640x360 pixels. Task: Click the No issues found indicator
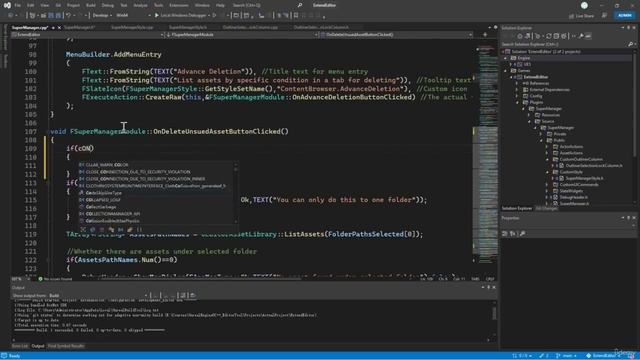tap(55, 279)
